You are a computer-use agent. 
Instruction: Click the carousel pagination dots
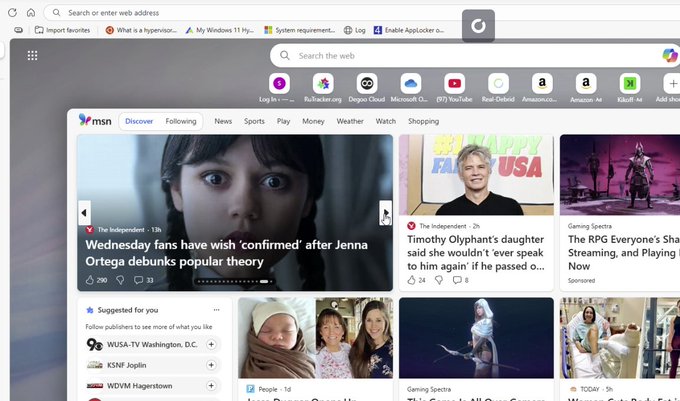235,281
